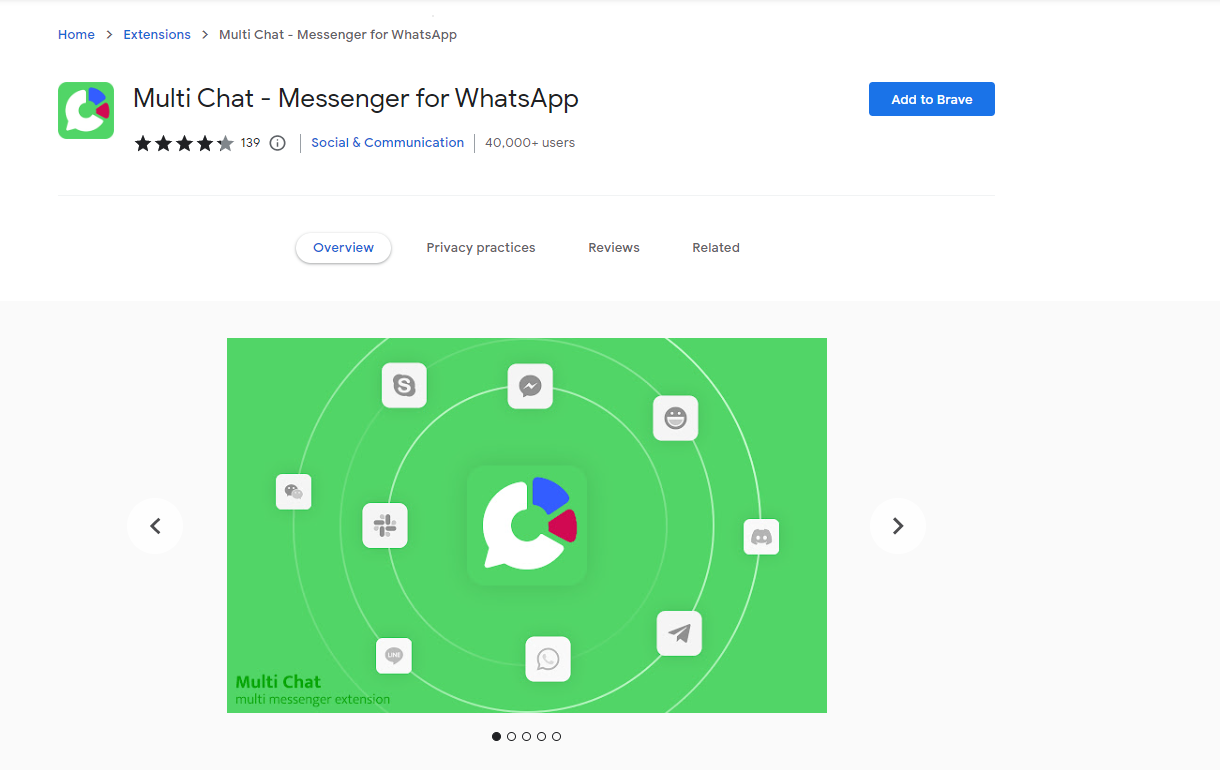Image resolution: width=1220 pixels, height=770 pixels.
Task: Go to Extensions breadcrumb link
Action: [157, 34]
